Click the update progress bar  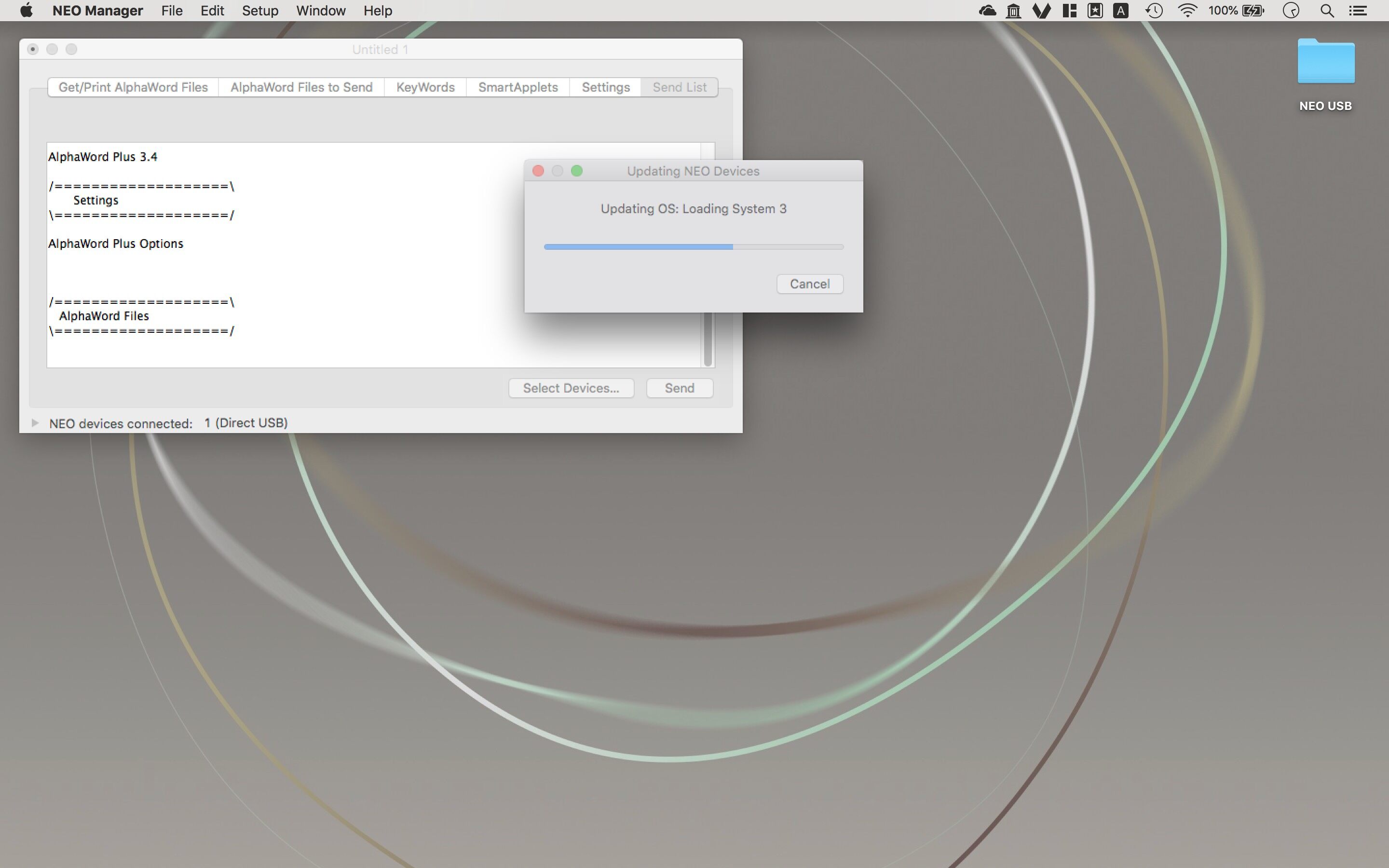[x=694, y=247]
